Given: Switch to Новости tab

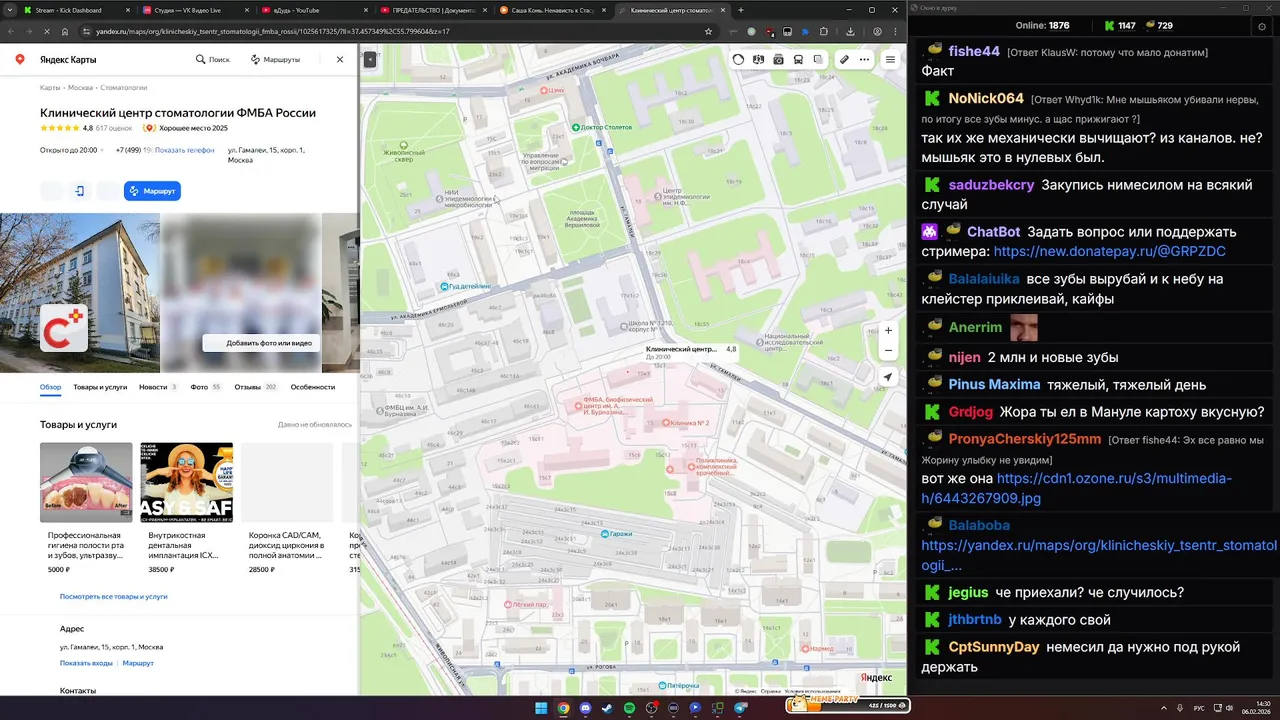Looking at the screenshot, I should 158,386.
